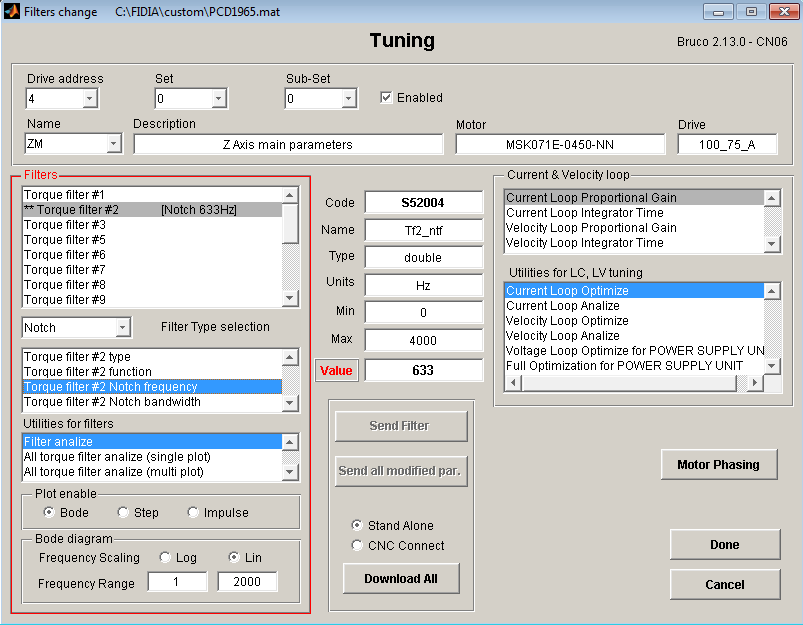Choose CNC Connect mode

click(358, 546)
